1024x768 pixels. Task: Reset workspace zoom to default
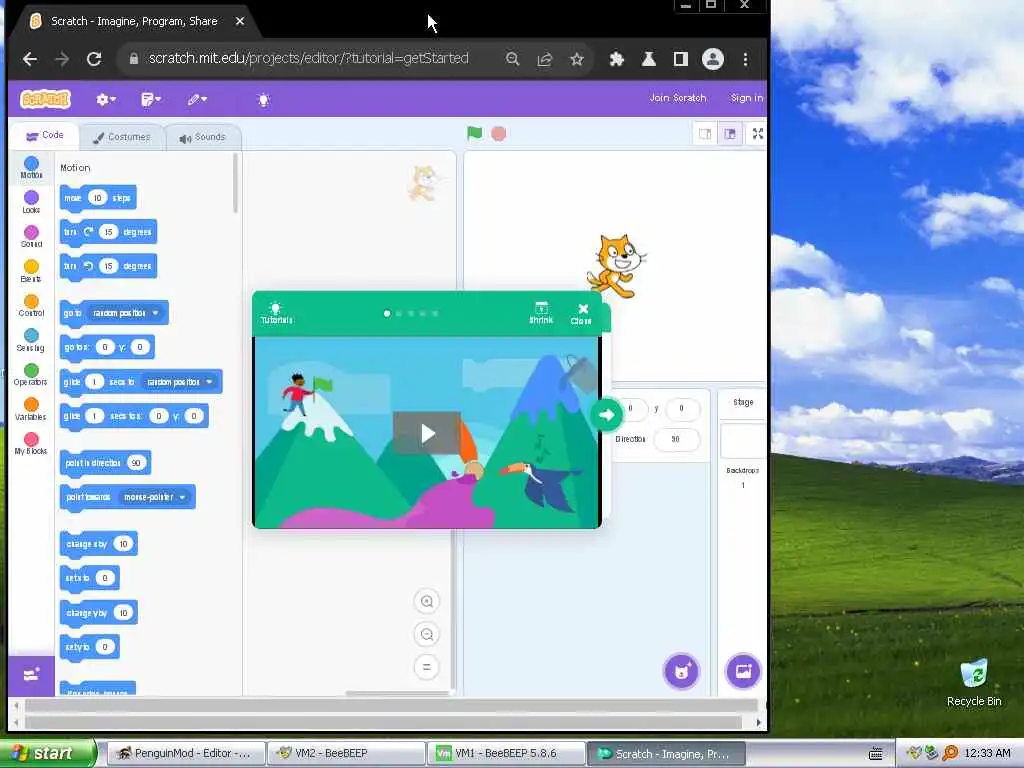tap(426, 667)
